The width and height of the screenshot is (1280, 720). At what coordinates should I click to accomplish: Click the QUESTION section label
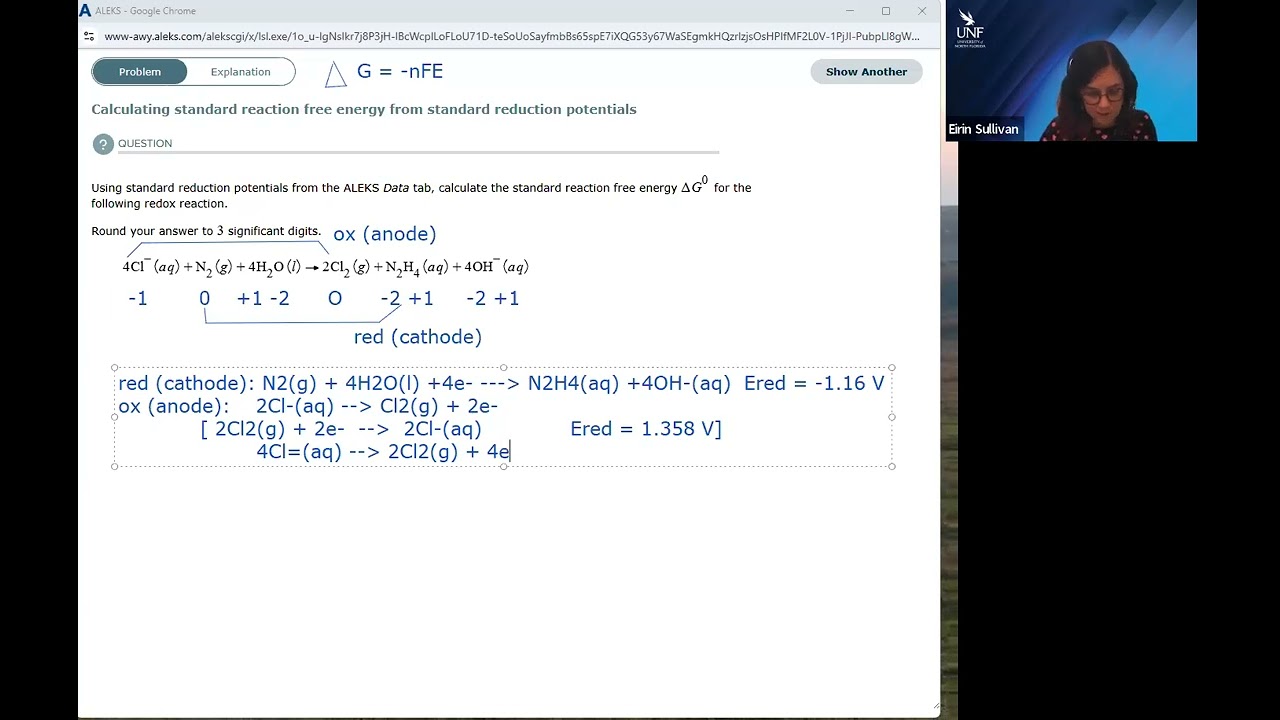point(145,144)
